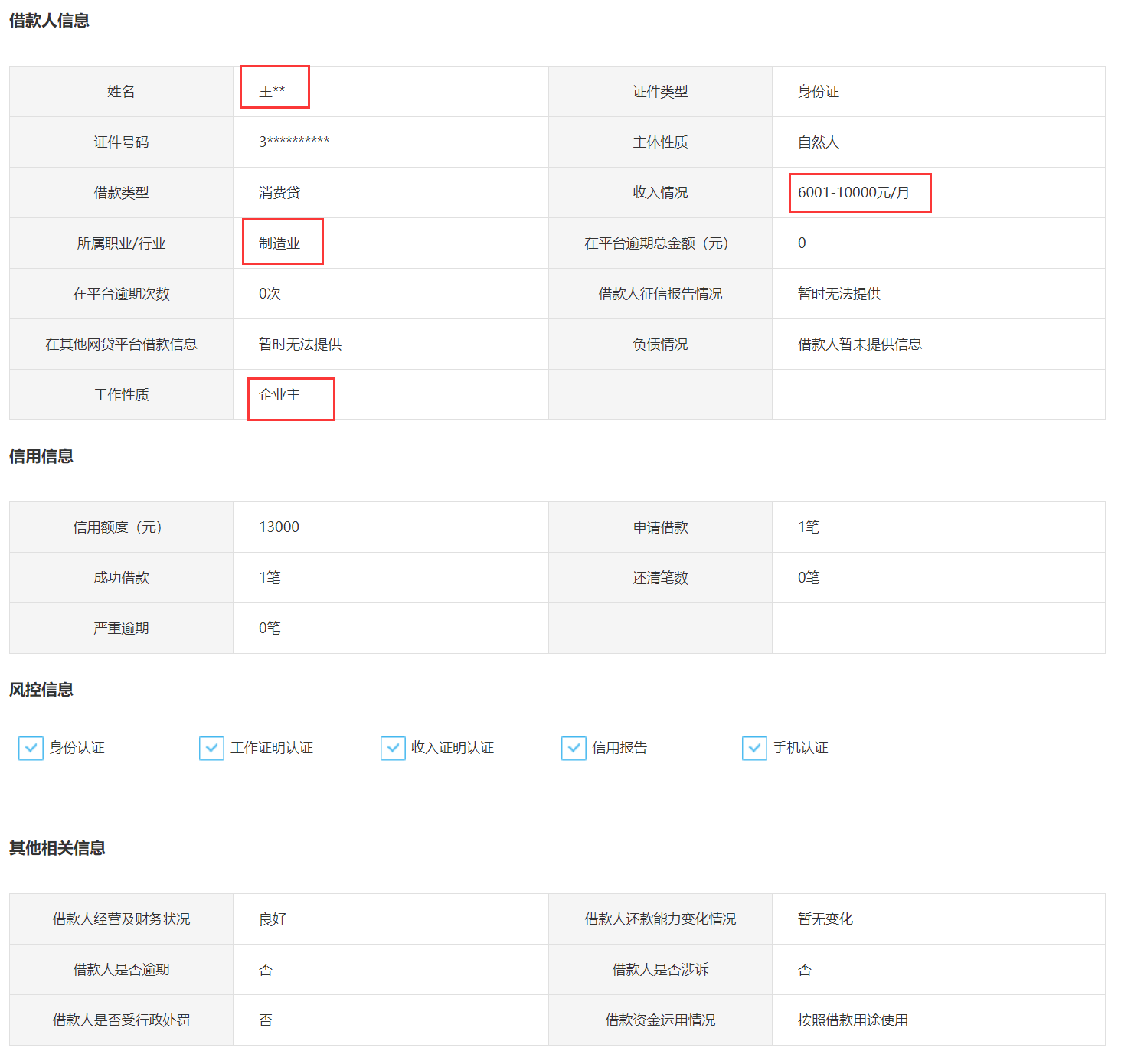
Task: Click the 还清笔数 label cell
Action: (660, 578)
